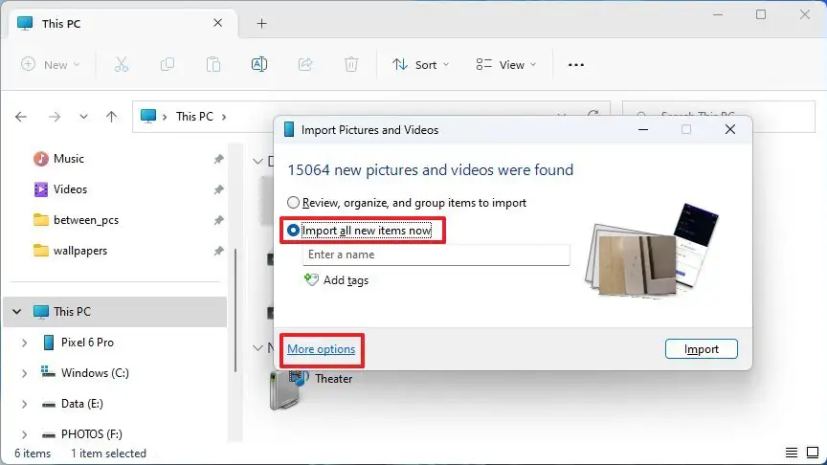Click the Cut scissors icon in the toolbar
Image resolution: width=827 pixels, height=465 pixels.
click(121, 64)
